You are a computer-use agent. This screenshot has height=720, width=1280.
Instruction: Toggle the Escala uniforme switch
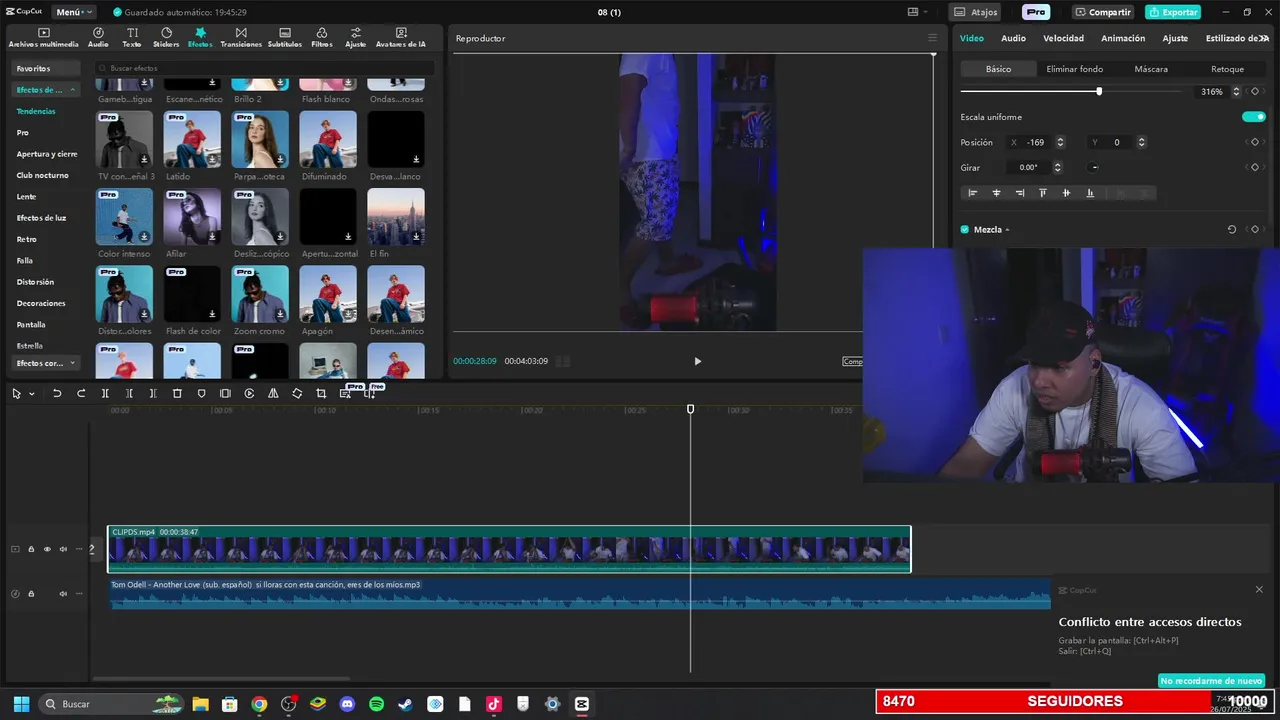point(1253,117)
